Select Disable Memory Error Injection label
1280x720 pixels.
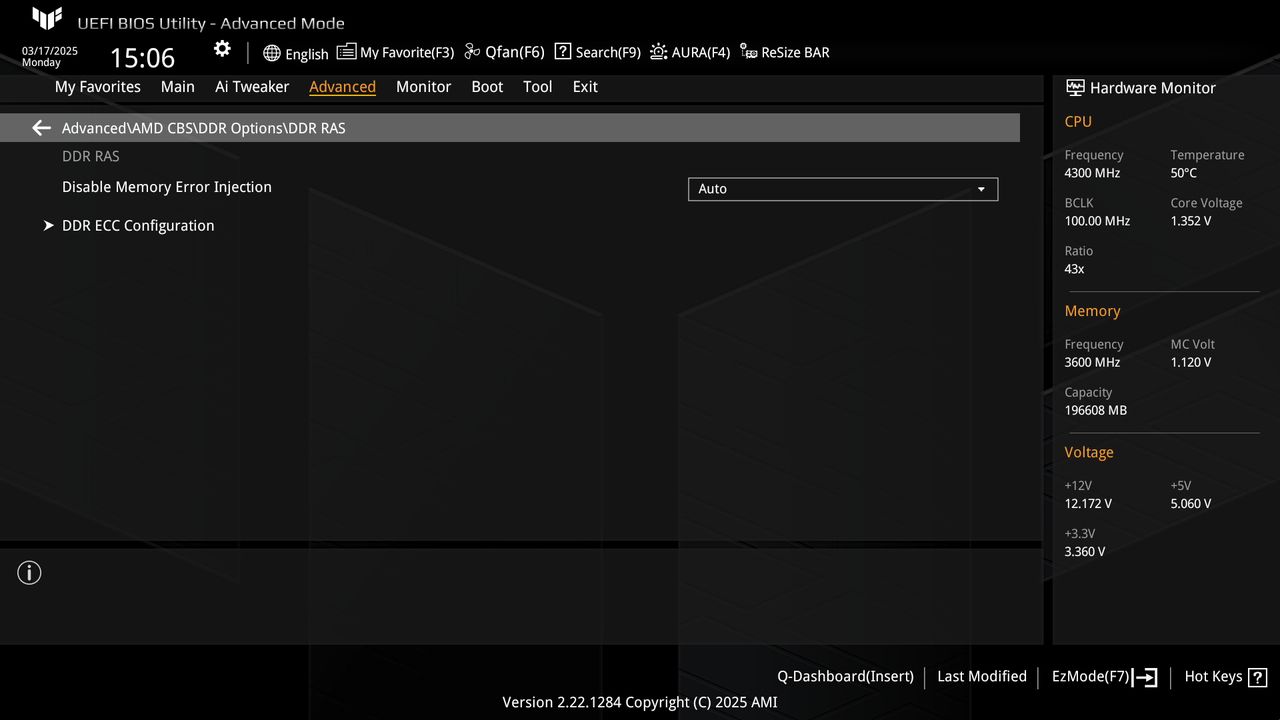167,187
